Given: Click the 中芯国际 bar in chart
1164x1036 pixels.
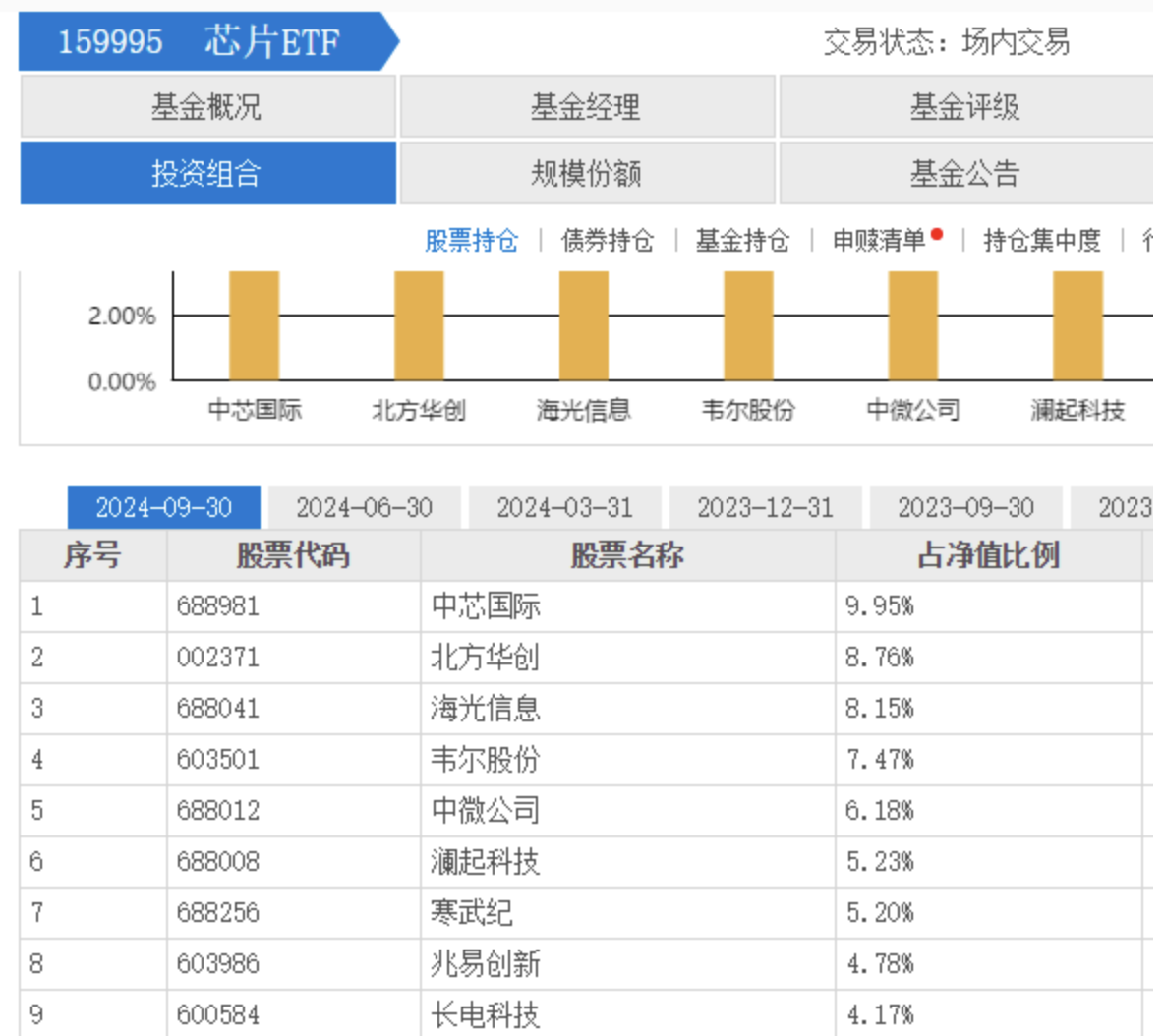Looking at the screenshot, I should (254, 325).
